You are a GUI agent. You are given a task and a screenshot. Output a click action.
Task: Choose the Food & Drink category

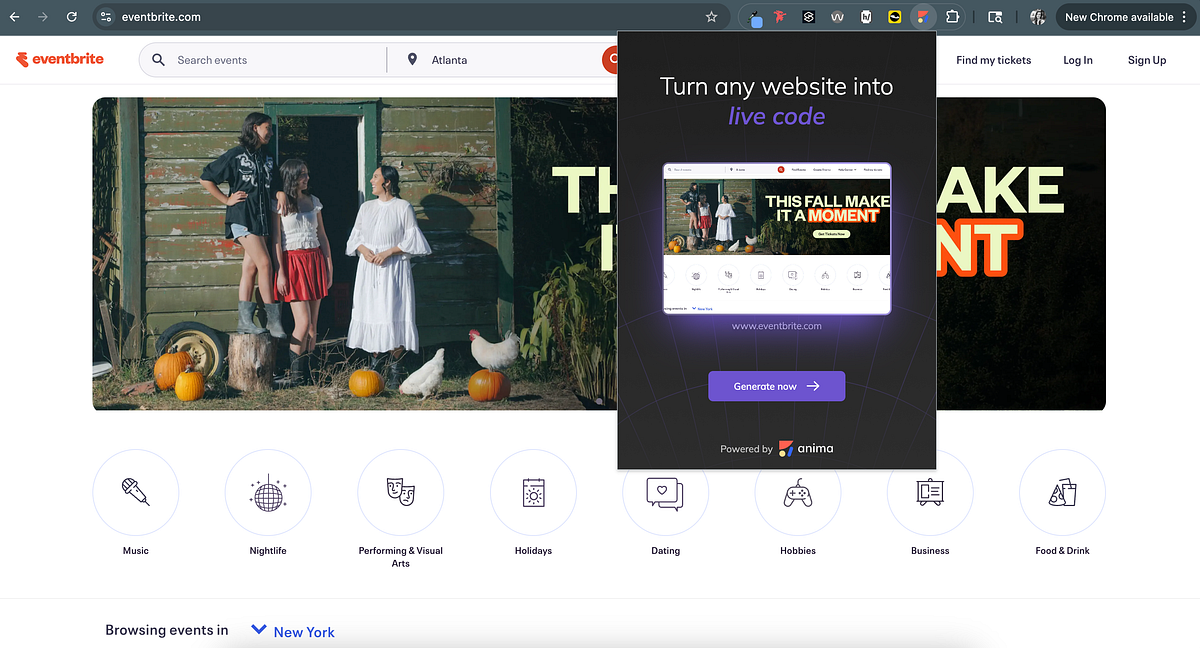pyautogui.click(x=1062, y=493)
